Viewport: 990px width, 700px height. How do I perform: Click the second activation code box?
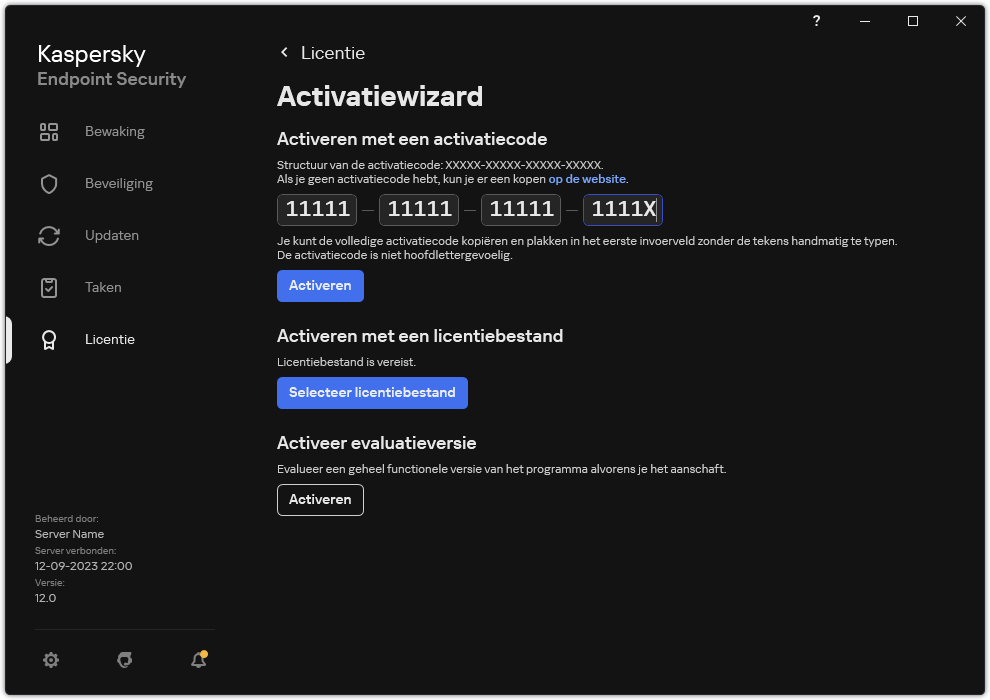418,209
